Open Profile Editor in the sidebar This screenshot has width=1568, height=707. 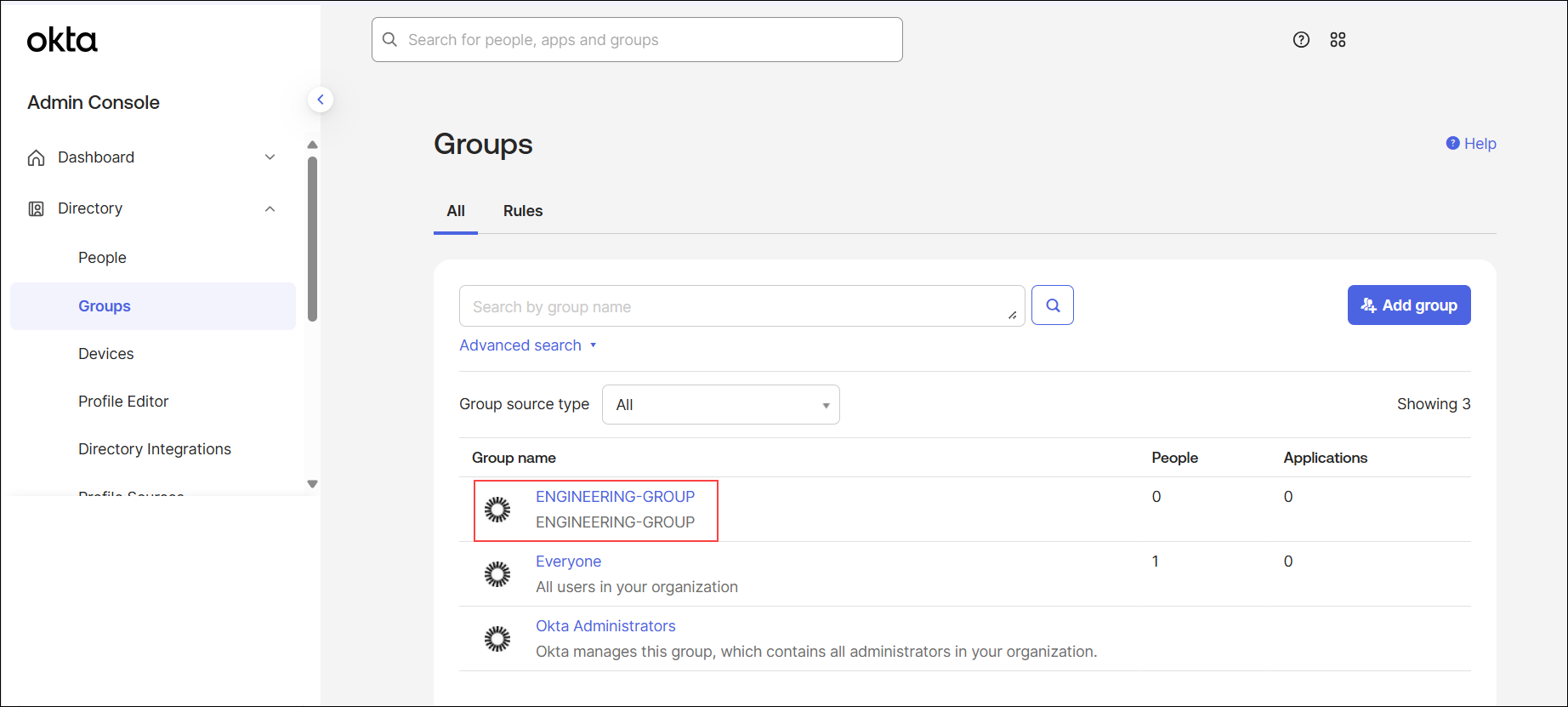[x=123, y=402]
